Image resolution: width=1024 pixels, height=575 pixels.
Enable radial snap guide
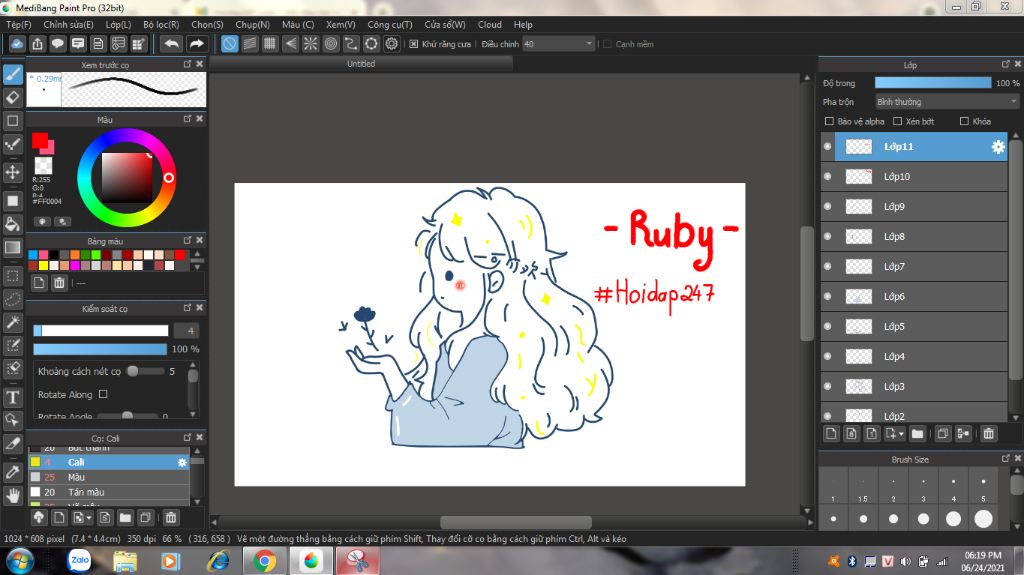pos(310,44)
